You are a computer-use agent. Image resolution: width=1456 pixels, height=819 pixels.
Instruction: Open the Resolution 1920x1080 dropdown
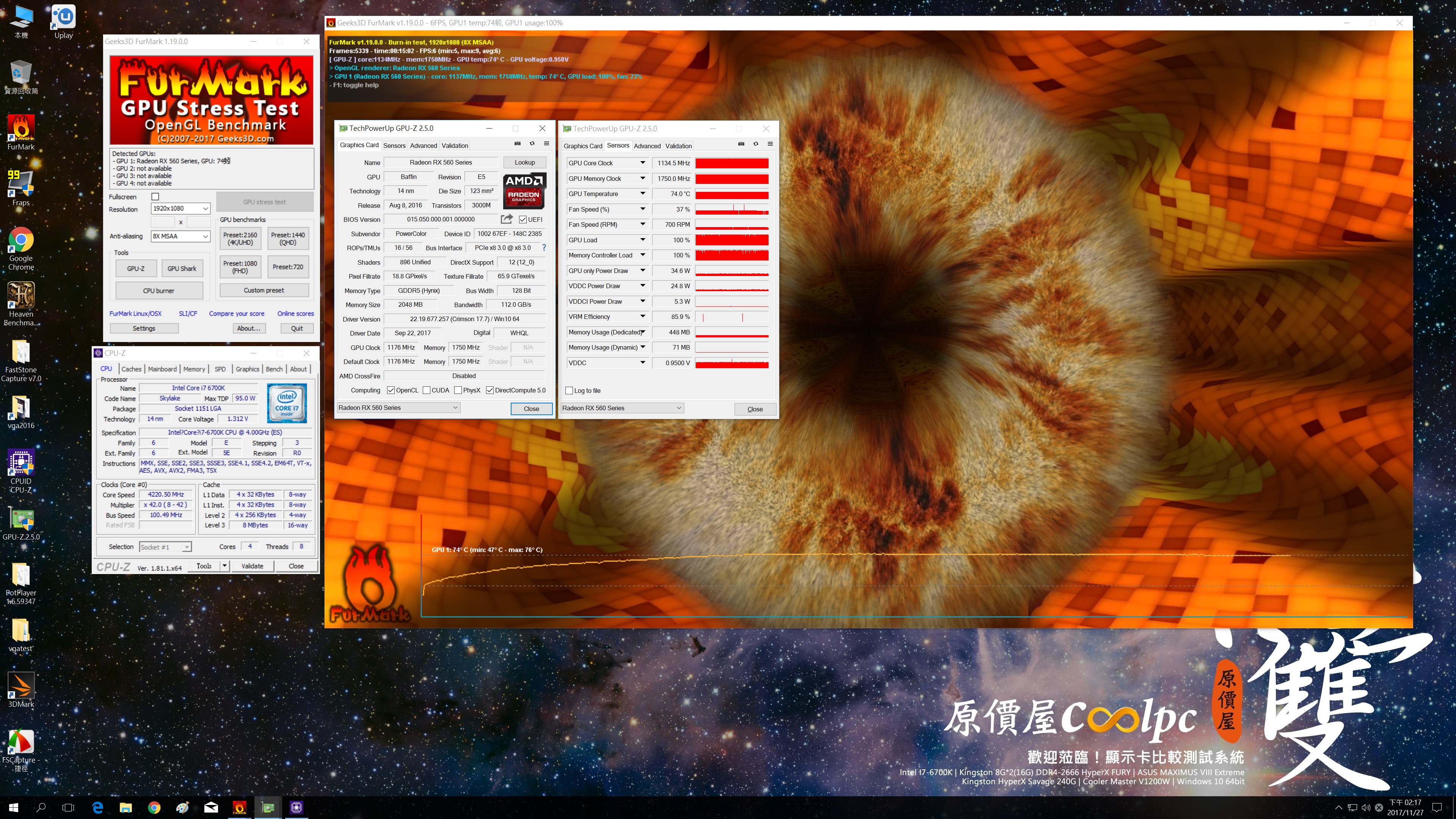180,209
